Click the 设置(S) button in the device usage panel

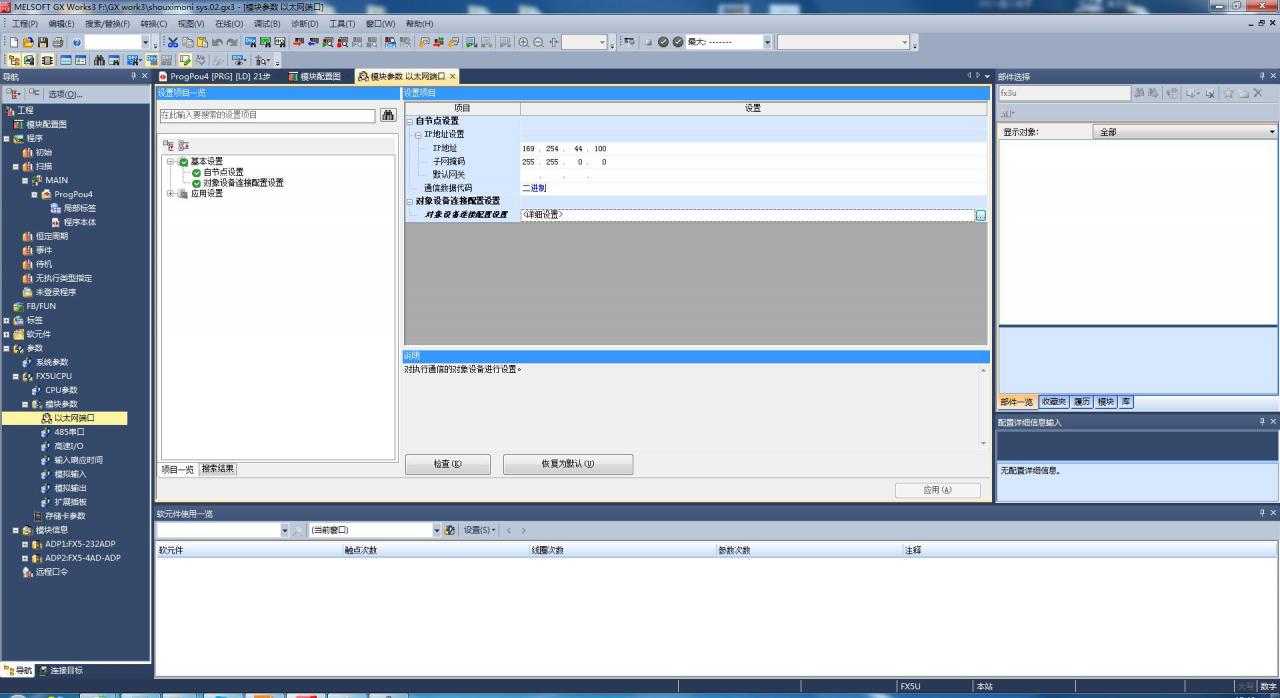(479, 530)
